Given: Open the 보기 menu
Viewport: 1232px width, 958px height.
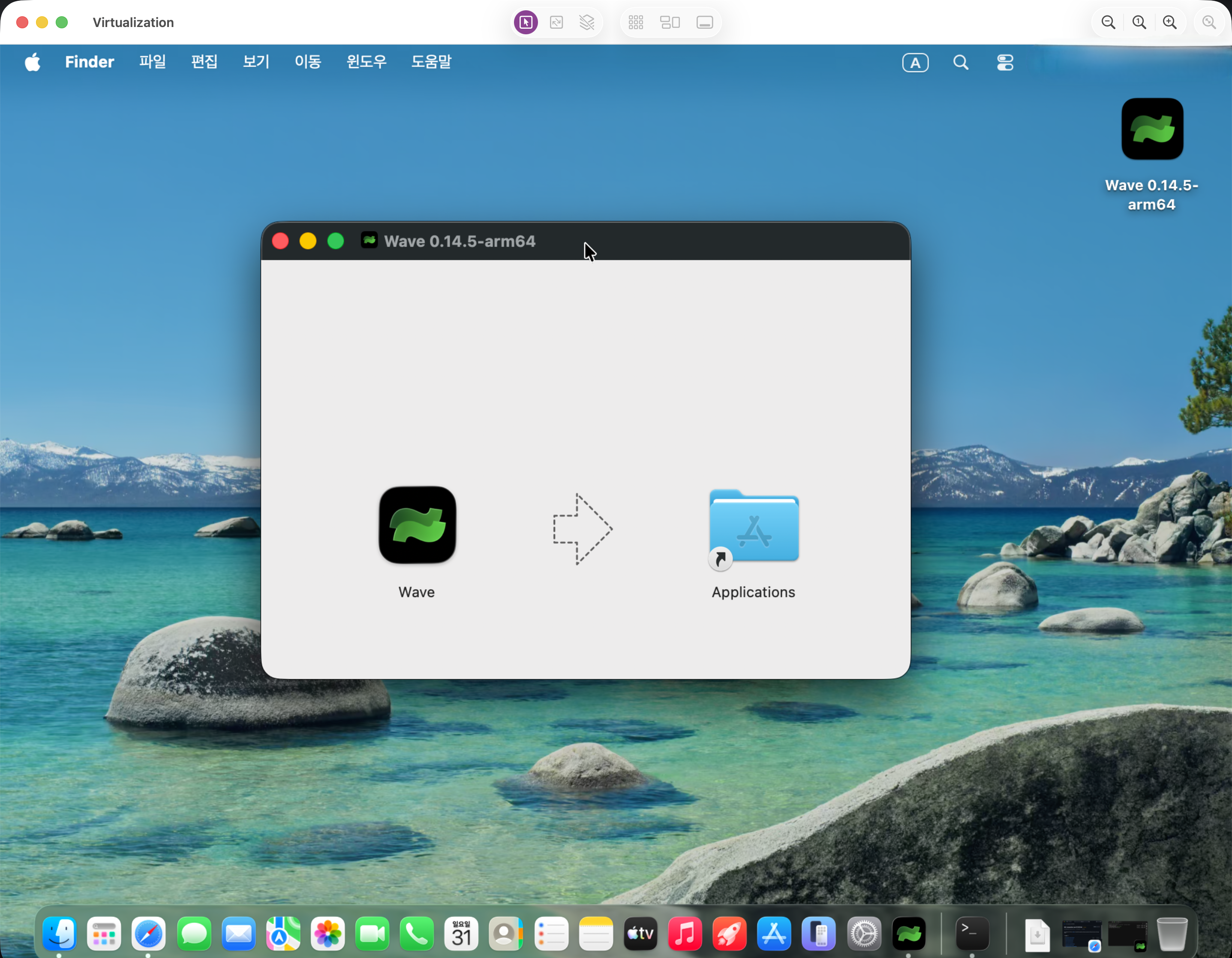Looking at the screenshot, I should [x=256, y=61].
